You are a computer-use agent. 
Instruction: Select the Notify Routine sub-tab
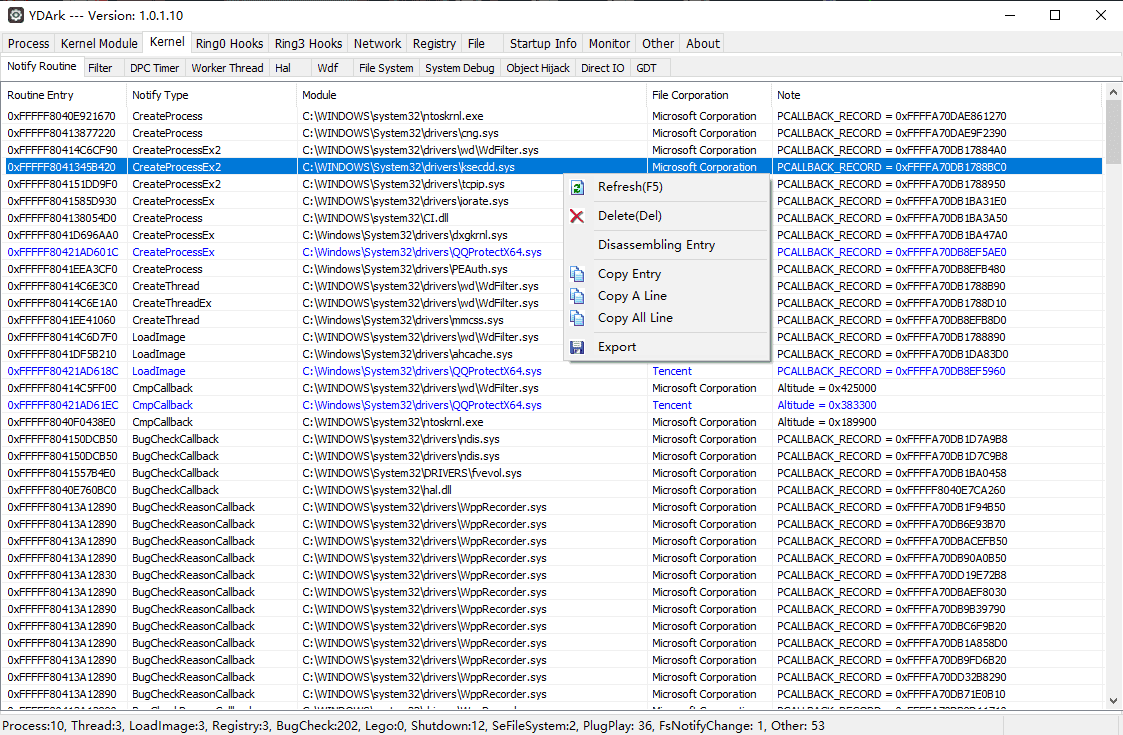pyautogui.click(x=42, y=66)
